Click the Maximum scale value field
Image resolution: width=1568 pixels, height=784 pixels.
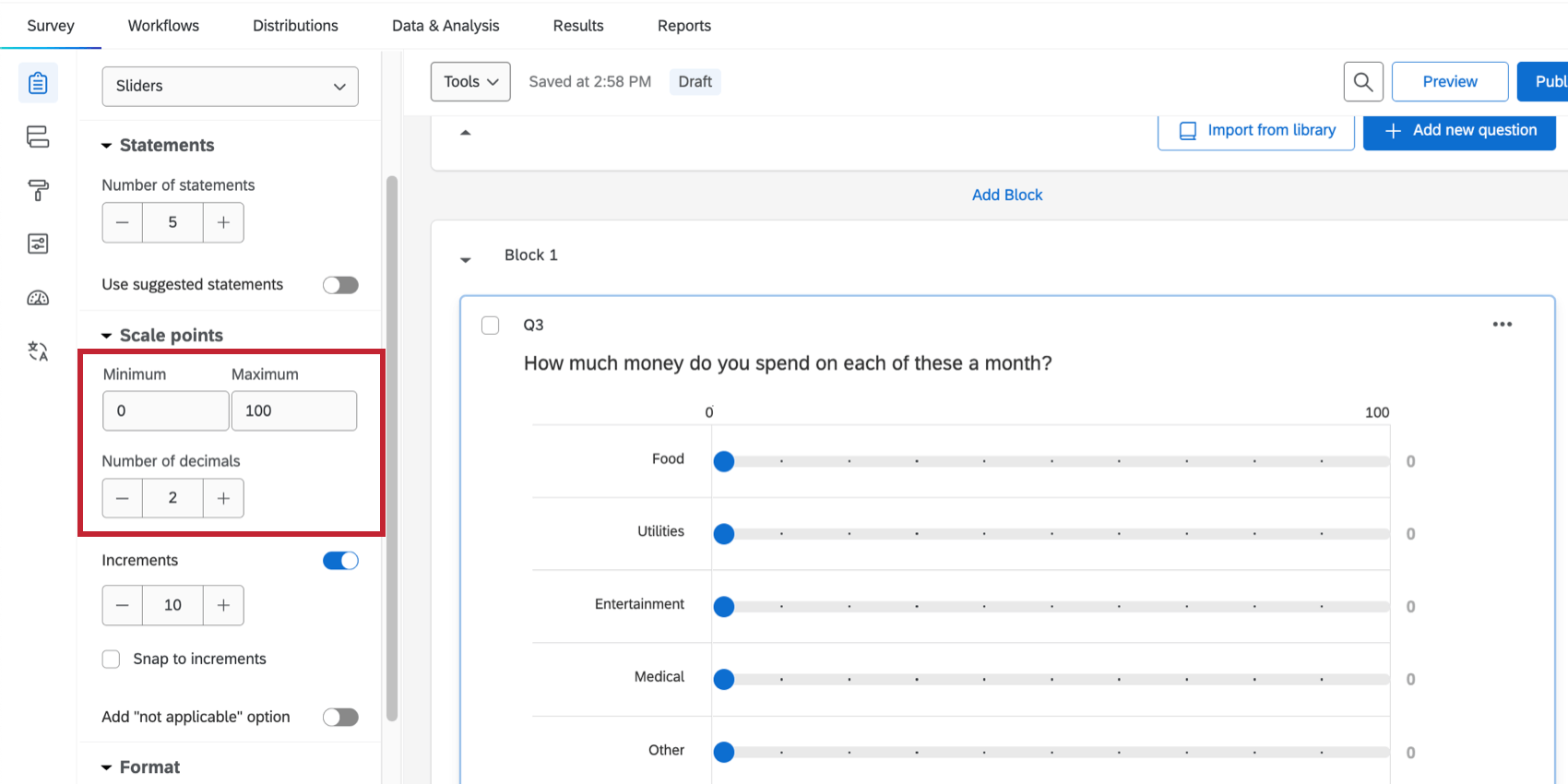pos(294,410)
